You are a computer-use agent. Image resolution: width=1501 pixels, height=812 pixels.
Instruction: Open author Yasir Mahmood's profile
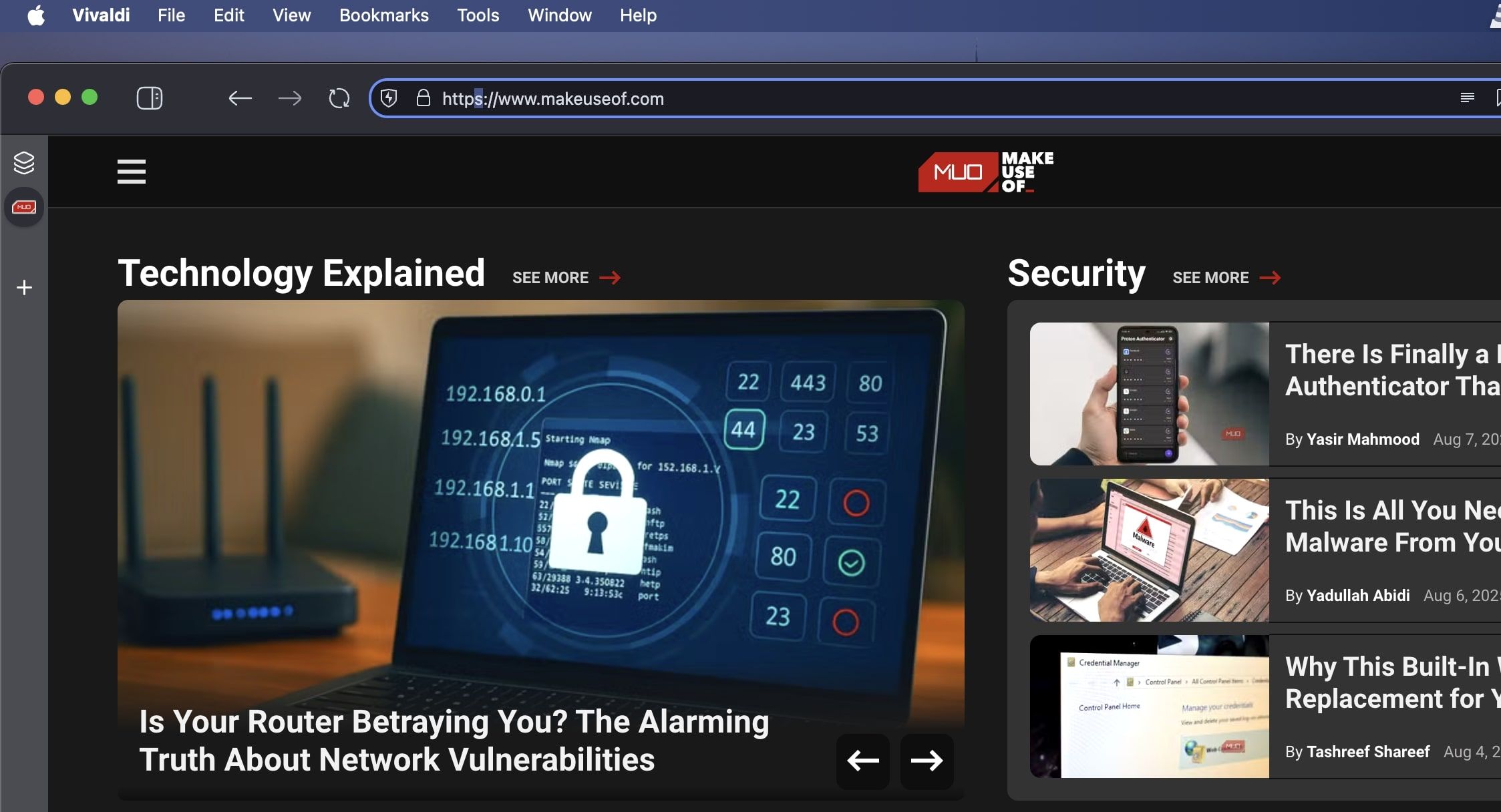(1363, 439)
